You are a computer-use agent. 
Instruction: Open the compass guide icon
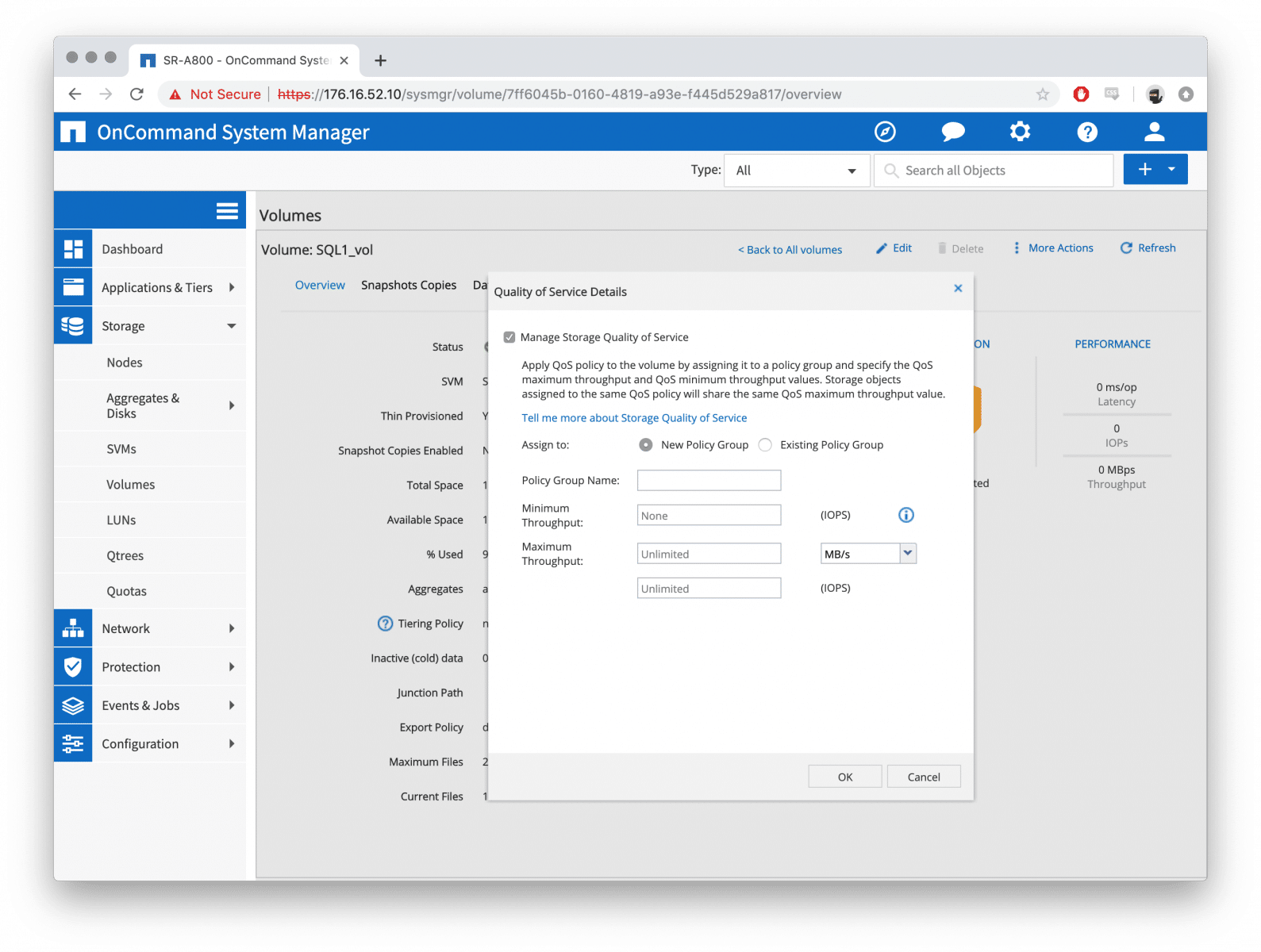point(885,132)
